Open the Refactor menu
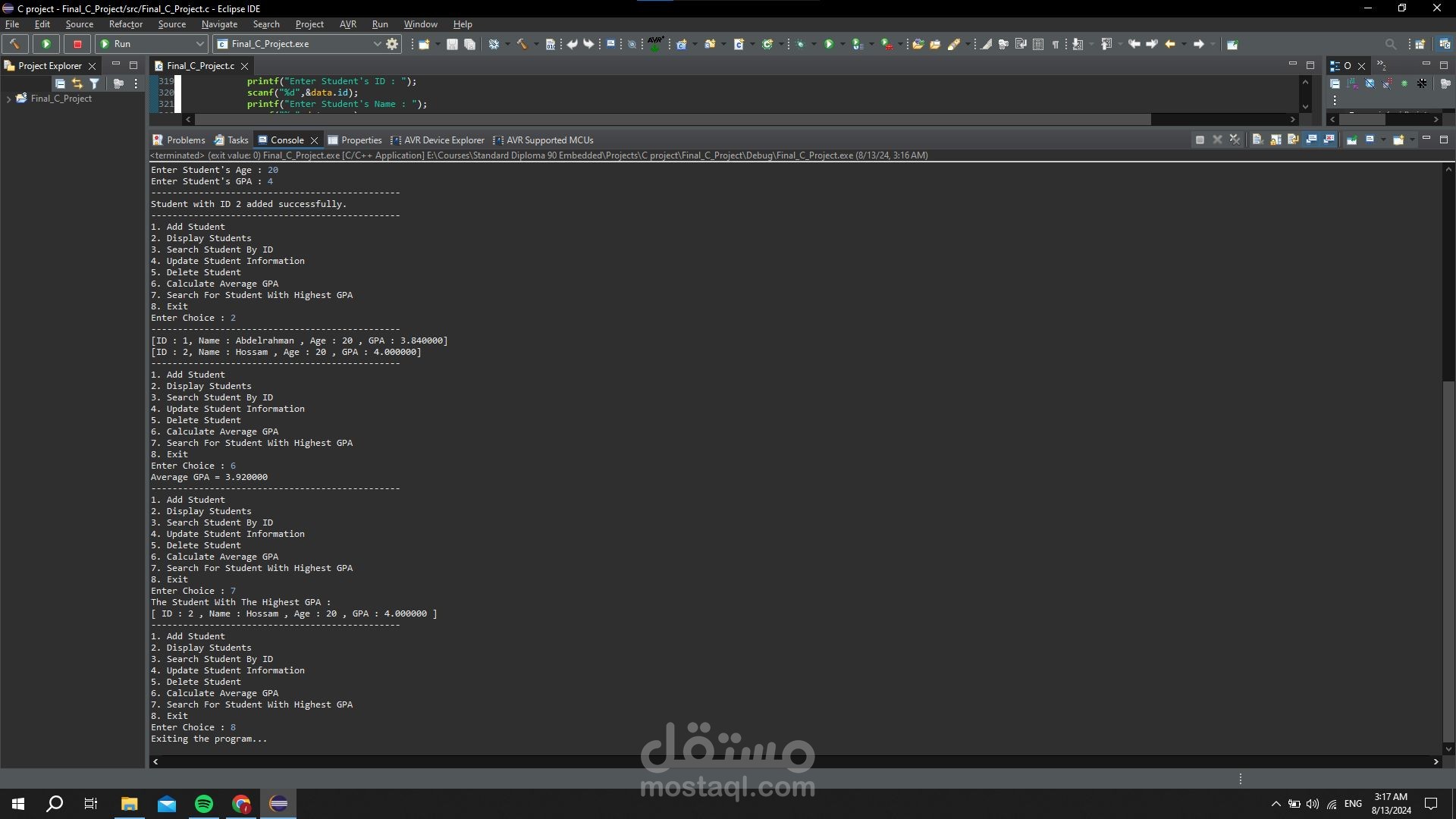This screenshot has height=819, width=1456. point(125,24)
